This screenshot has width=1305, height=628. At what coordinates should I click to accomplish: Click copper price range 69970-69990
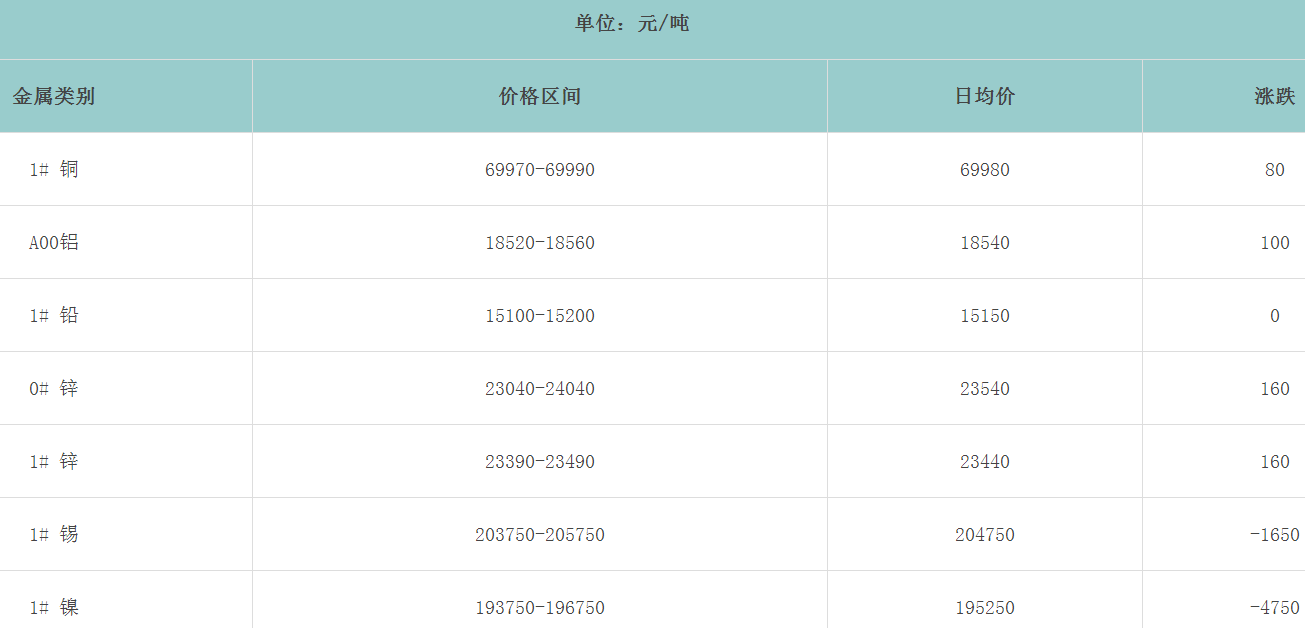[539, 170]
